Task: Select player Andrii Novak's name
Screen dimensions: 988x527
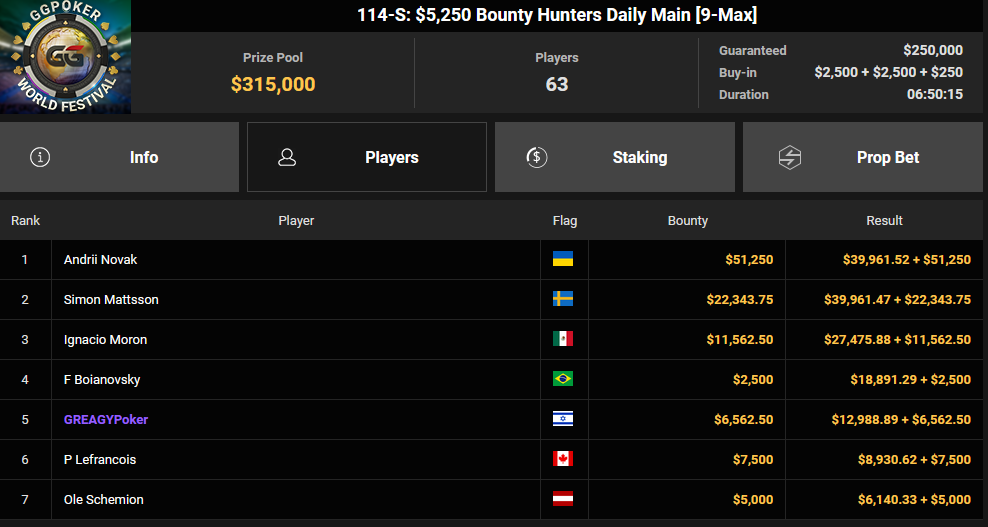Action: 100,260
